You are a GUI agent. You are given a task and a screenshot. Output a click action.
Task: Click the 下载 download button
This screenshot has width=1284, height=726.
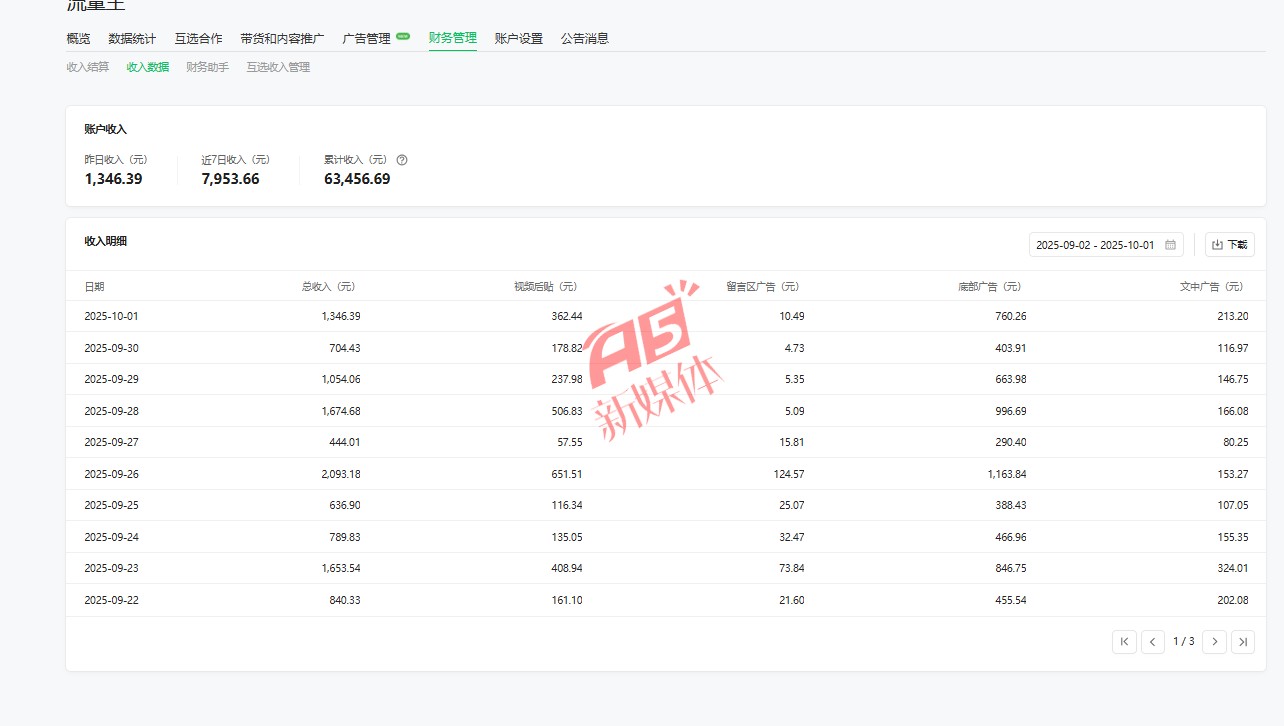(x=1229, y=245)
